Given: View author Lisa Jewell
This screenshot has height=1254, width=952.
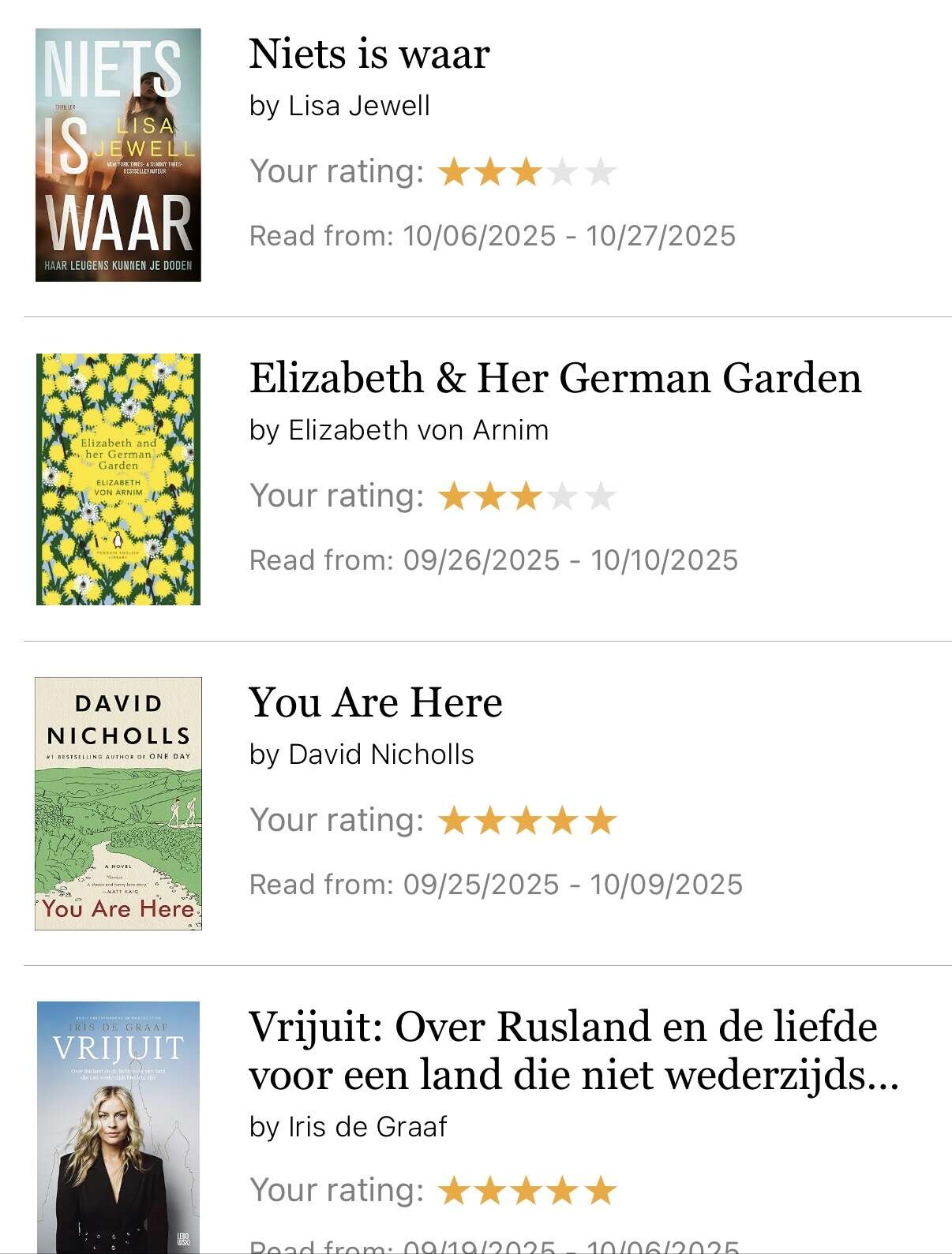Looking at the screenshot, I should pyautogui.click(x=359, y=106).
